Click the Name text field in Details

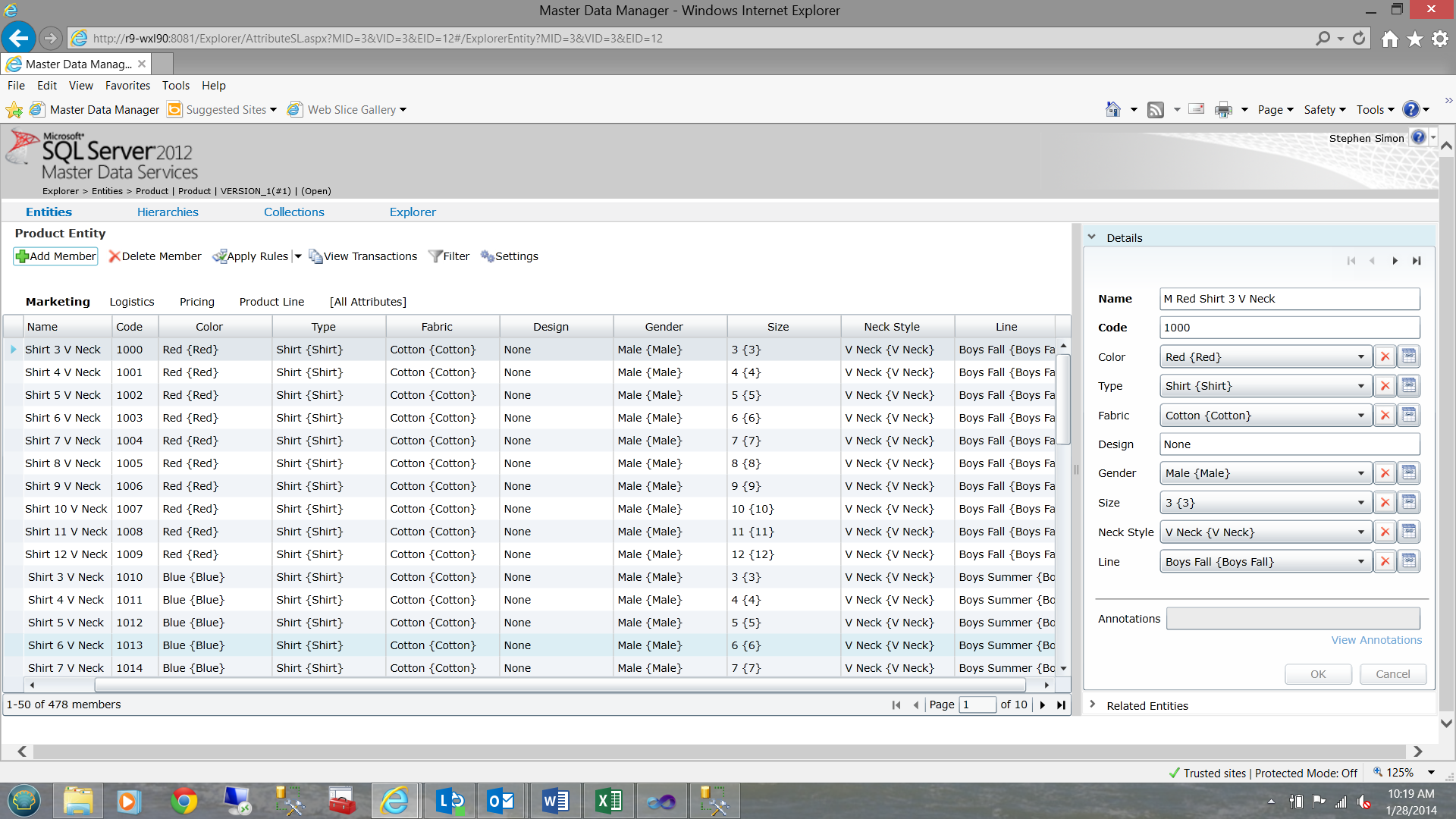coord(1289,299)
